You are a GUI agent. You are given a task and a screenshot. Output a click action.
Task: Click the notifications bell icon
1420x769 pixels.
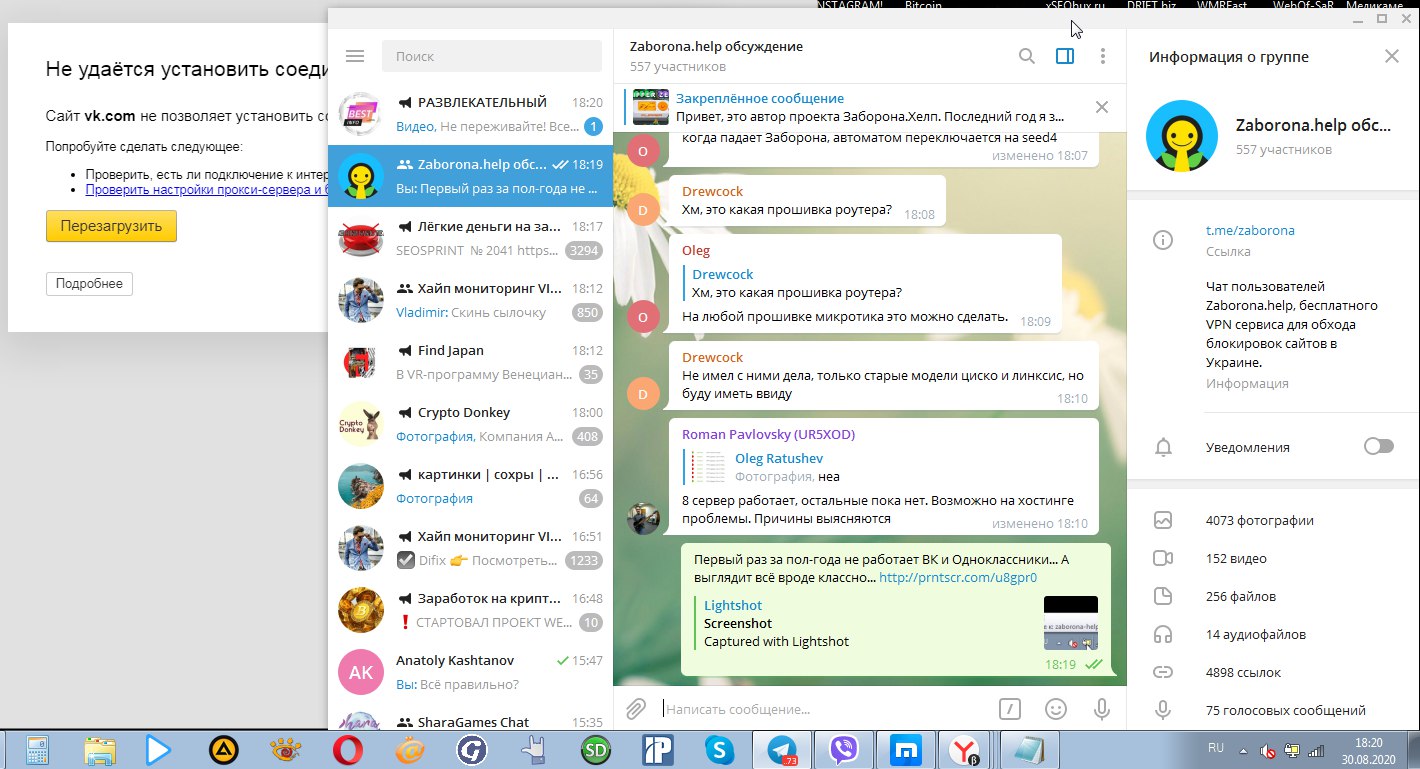[1163, 447]
